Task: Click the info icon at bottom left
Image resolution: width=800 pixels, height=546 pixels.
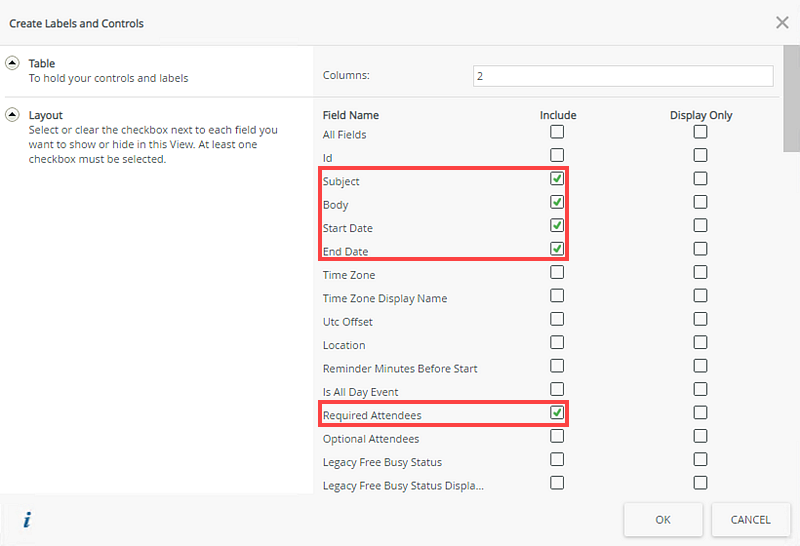Action: pos(27,519)
